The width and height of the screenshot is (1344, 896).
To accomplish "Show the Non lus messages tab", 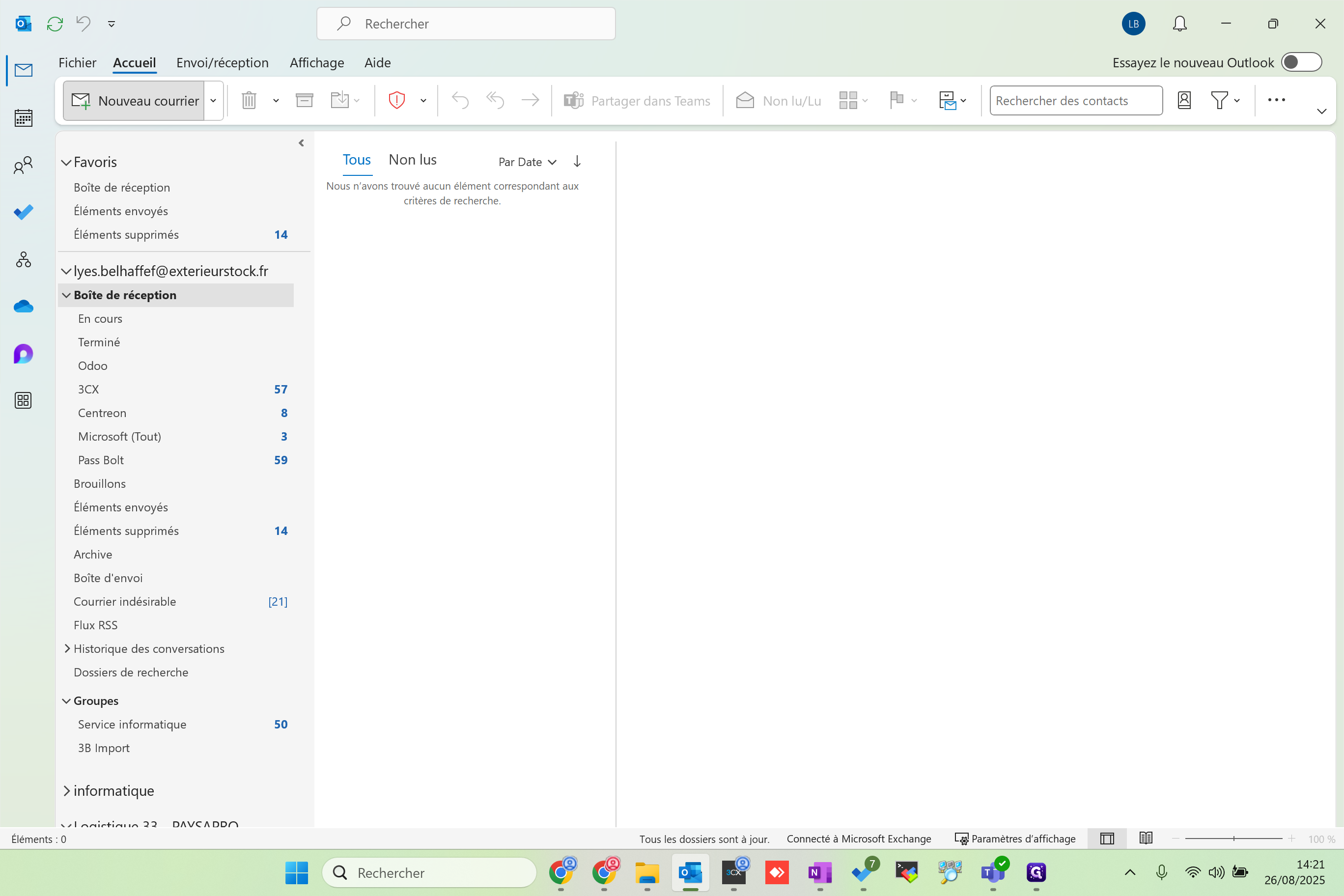I will click(x=413, y=160).
